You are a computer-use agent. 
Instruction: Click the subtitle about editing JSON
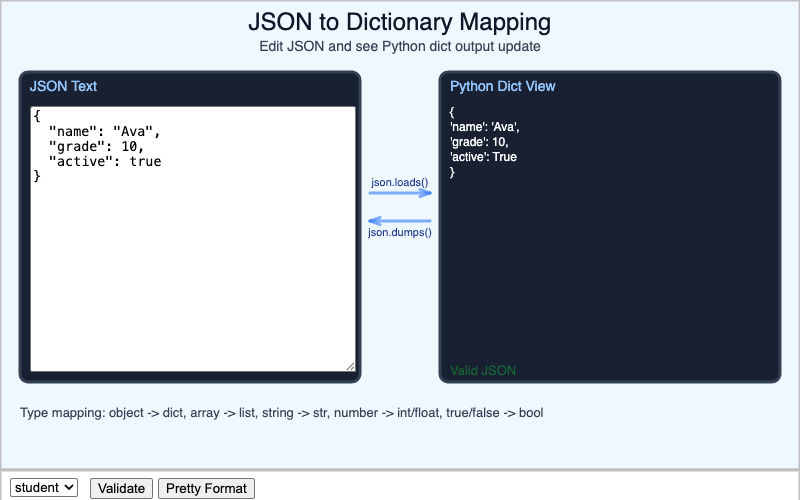tap(399, 46)
